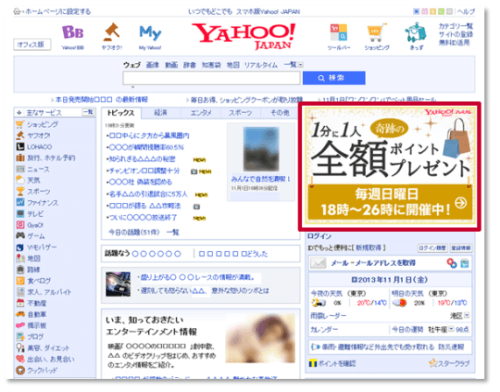Click the 一覧 button beside 主なサービス
Image resolution: width=500 pixels, height=392 pixels.
pos(88,112)
